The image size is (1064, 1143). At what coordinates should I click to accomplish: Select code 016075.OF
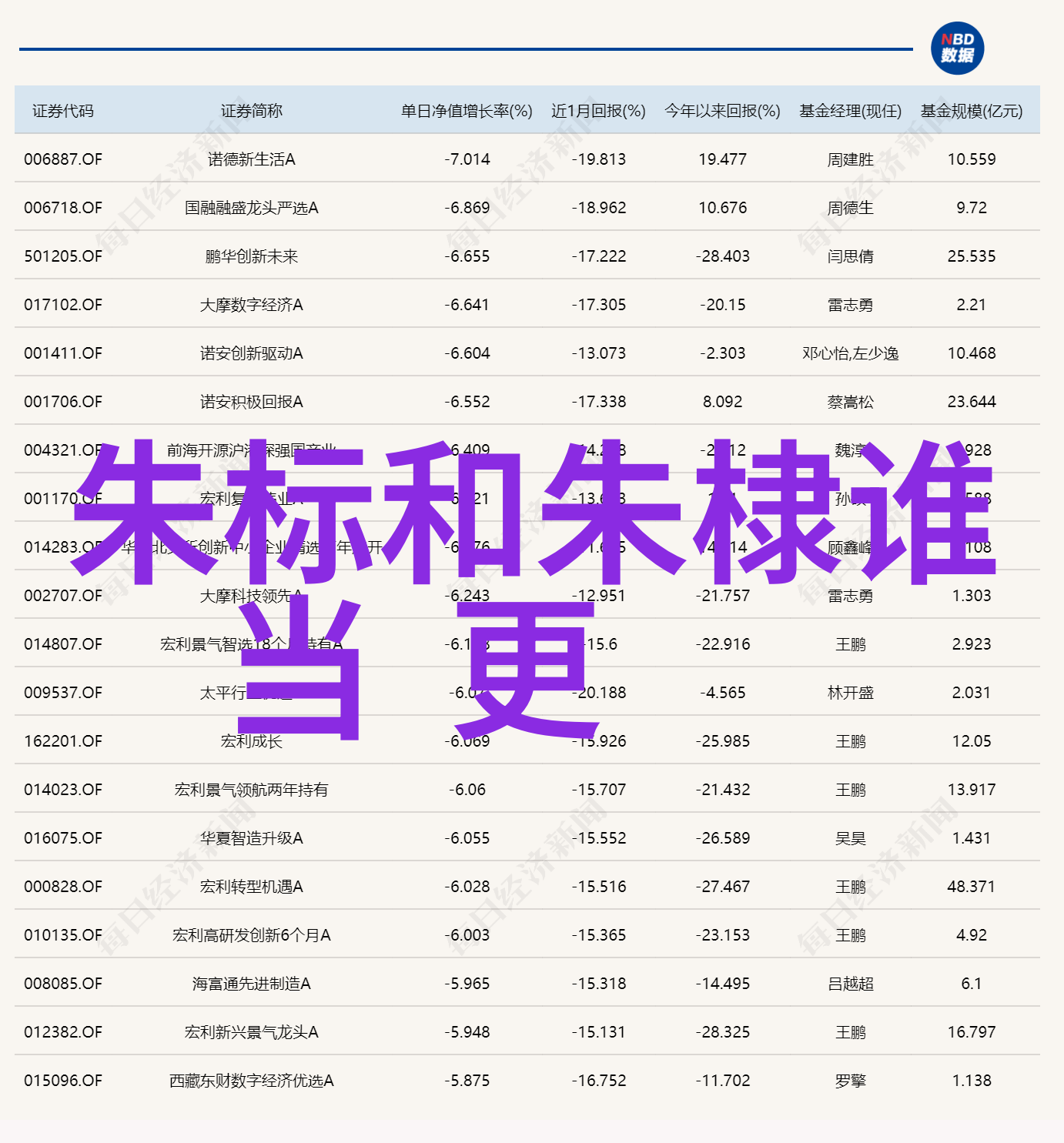click(63, 838)
